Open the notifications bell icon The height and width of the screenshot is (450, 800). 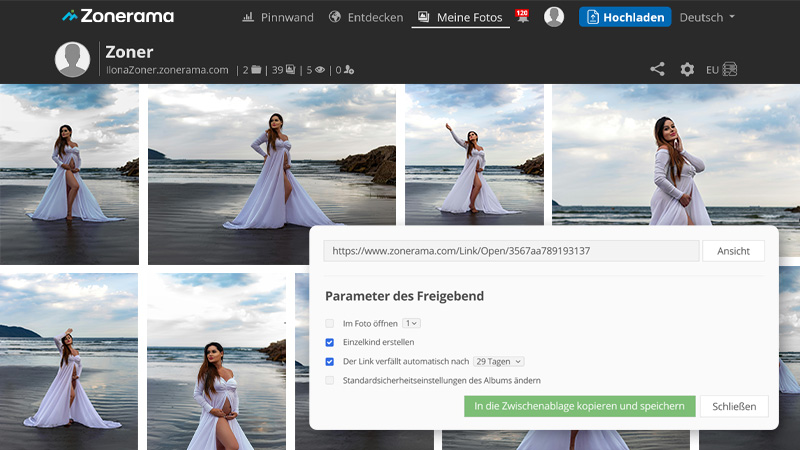(522, 16)
